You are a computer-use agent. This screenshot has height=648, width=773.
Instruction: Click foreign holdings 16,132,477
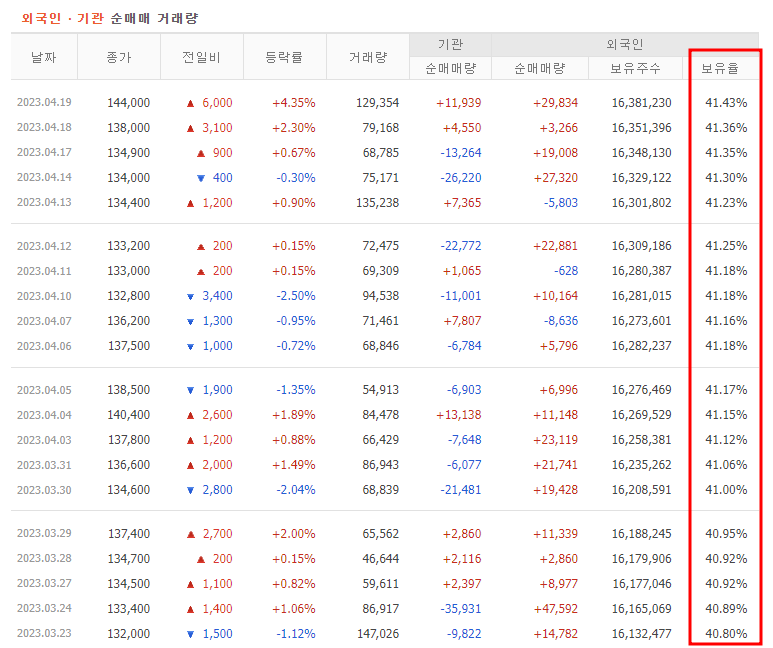pos(641,634)
